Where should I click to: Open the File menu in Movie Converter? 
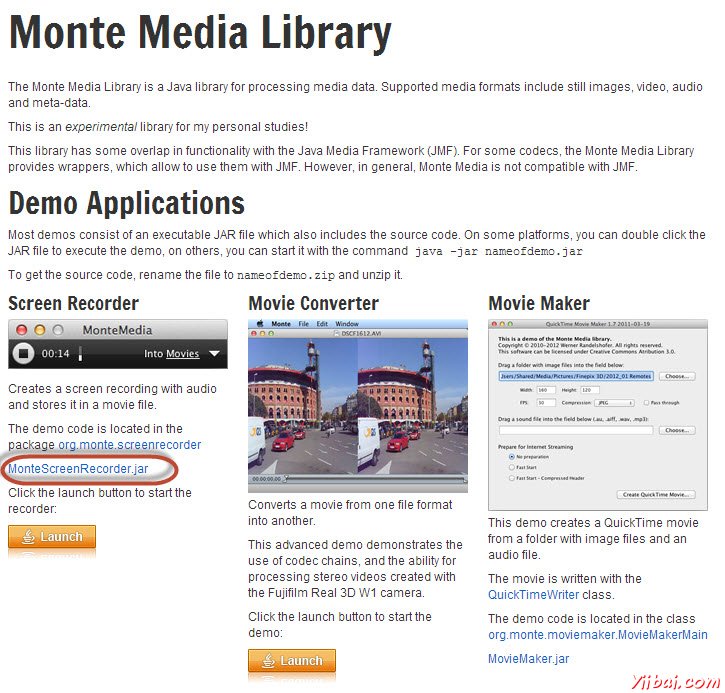point(302,324)
